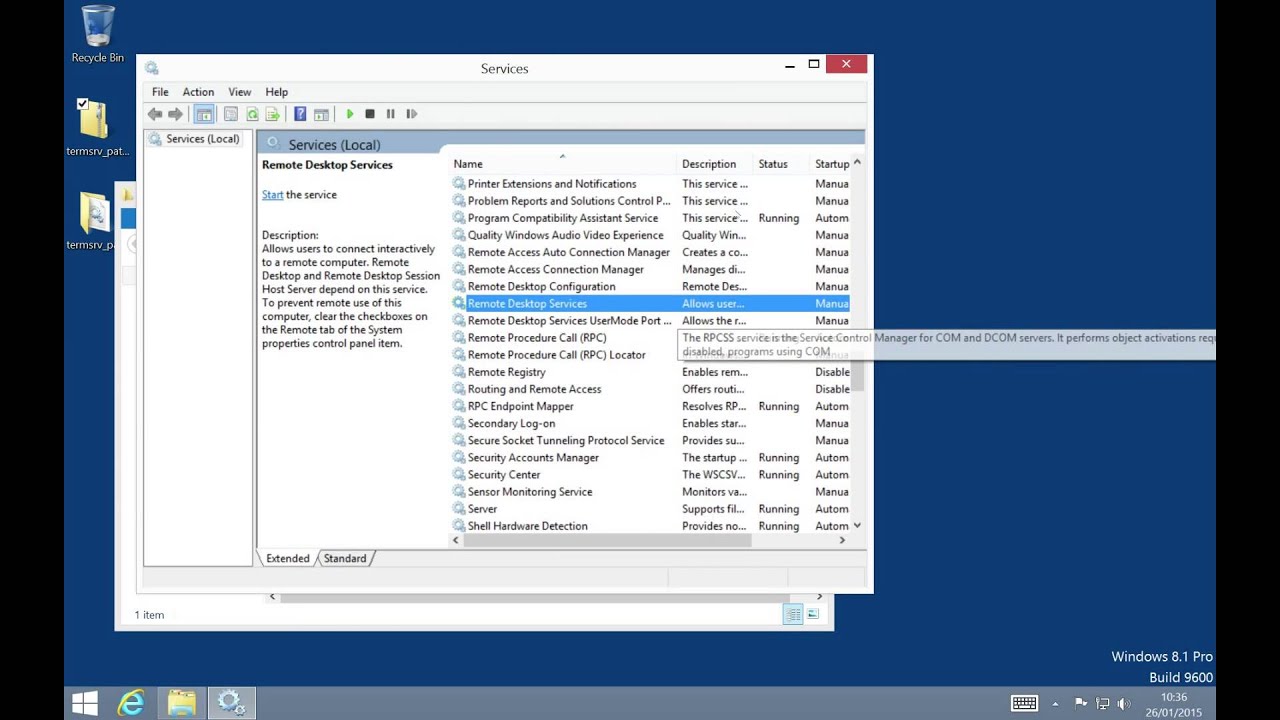Image resolution: width=1280 pixels, height=720 pixels.
Task: Click the Stop Service square icon
Action: pyautogui.click(x=370, y=114)
